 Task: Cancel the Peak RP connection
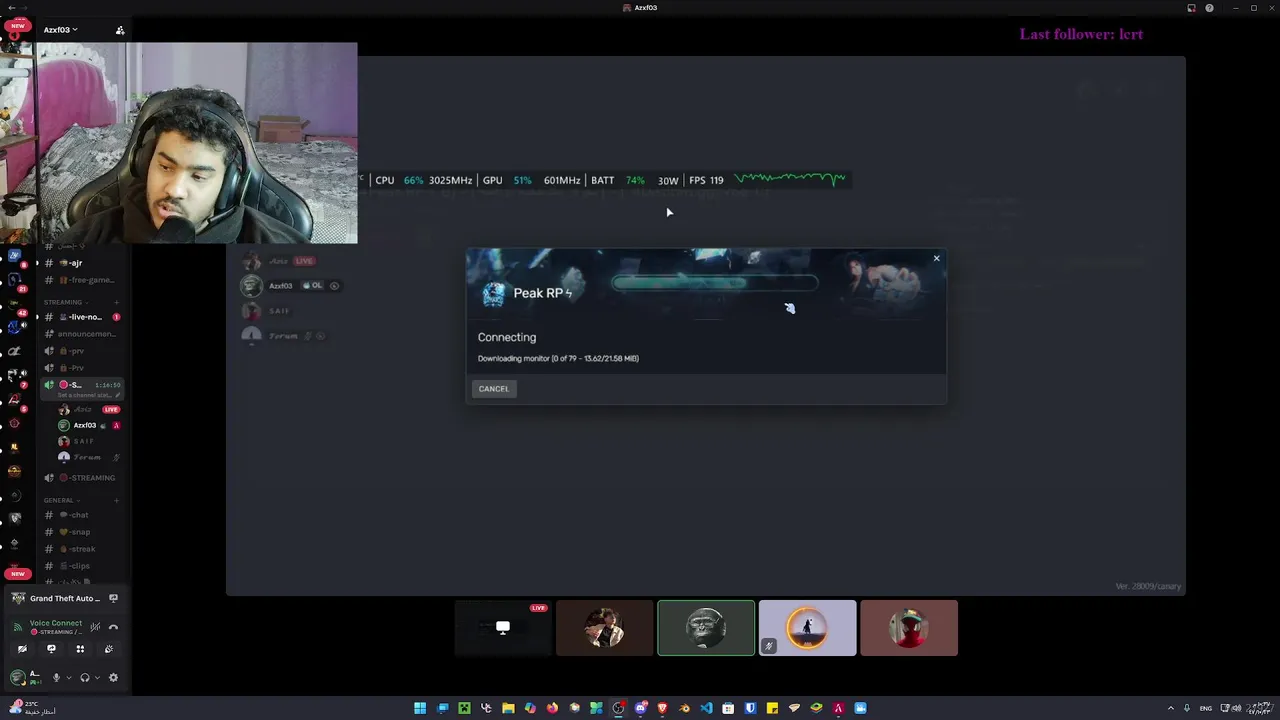[494, 389]
